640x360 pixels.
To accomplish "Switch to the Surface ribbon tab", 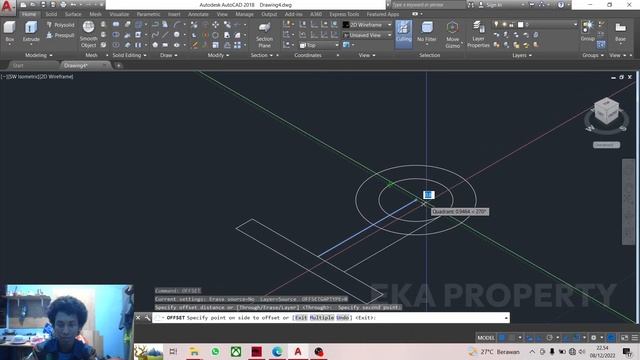I will click(x=73, y=14).
